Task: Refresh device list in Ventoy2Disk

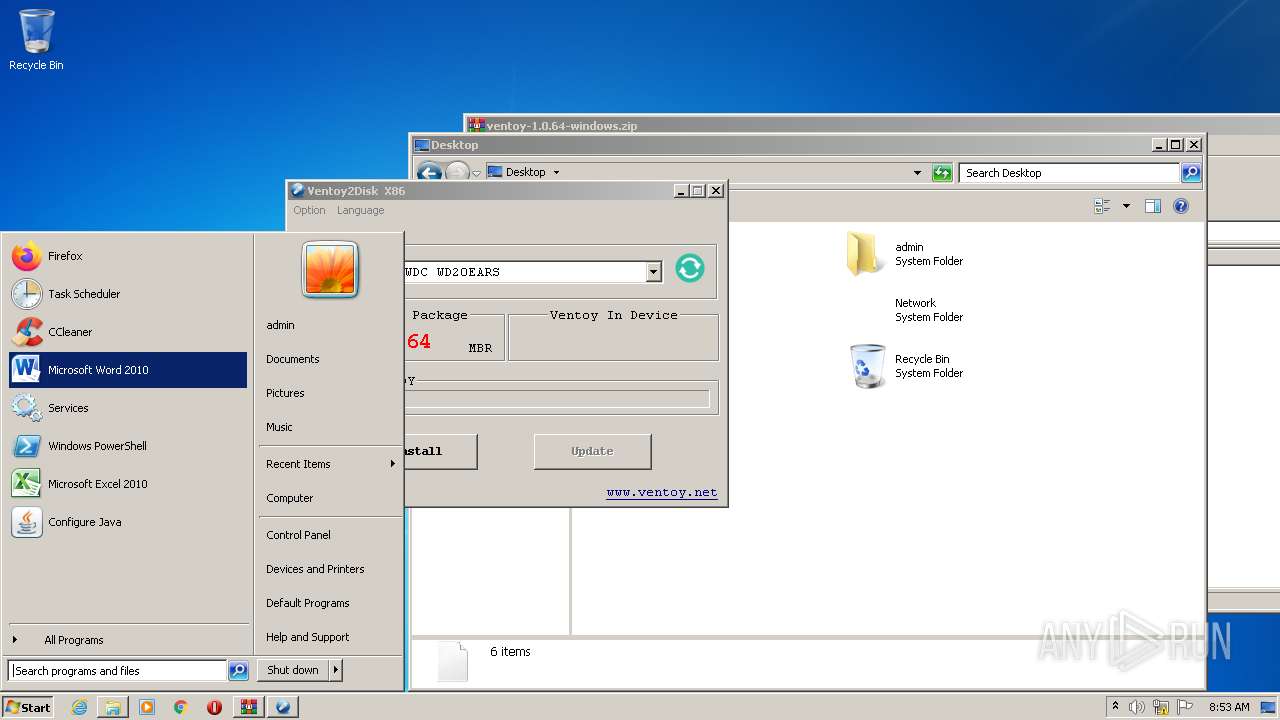Action: [x=690, y=268]
